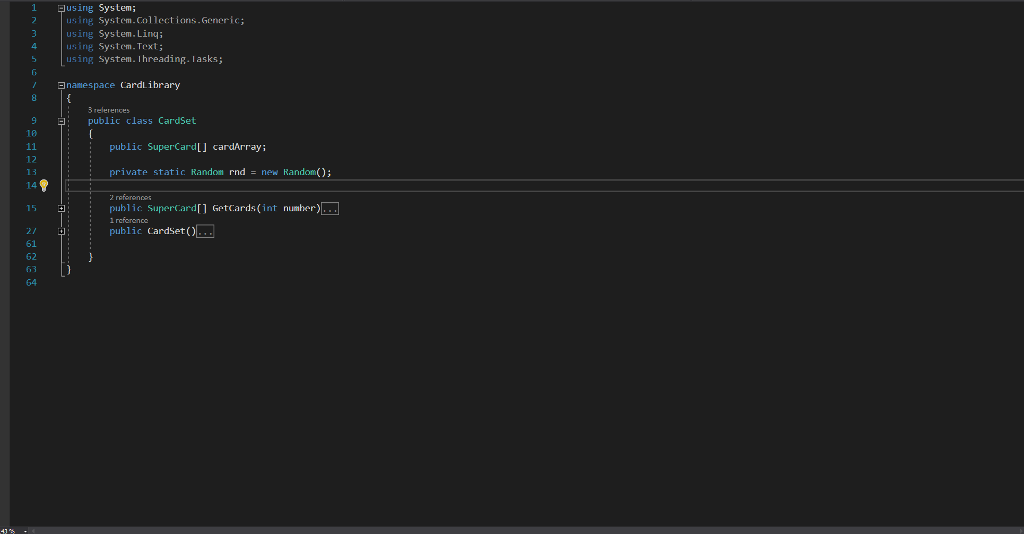1024x534 pixels.
Task: Click line number 64 in the margin
Action: pyautogui.click(x=31, y=283)
